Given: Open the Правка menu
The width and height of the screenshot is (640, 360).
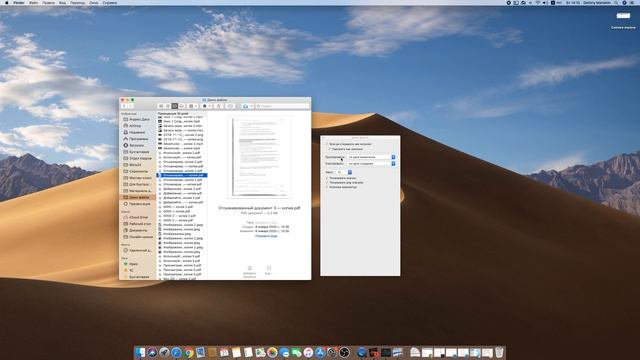Looking at the screenshot, I should [48, 2].
